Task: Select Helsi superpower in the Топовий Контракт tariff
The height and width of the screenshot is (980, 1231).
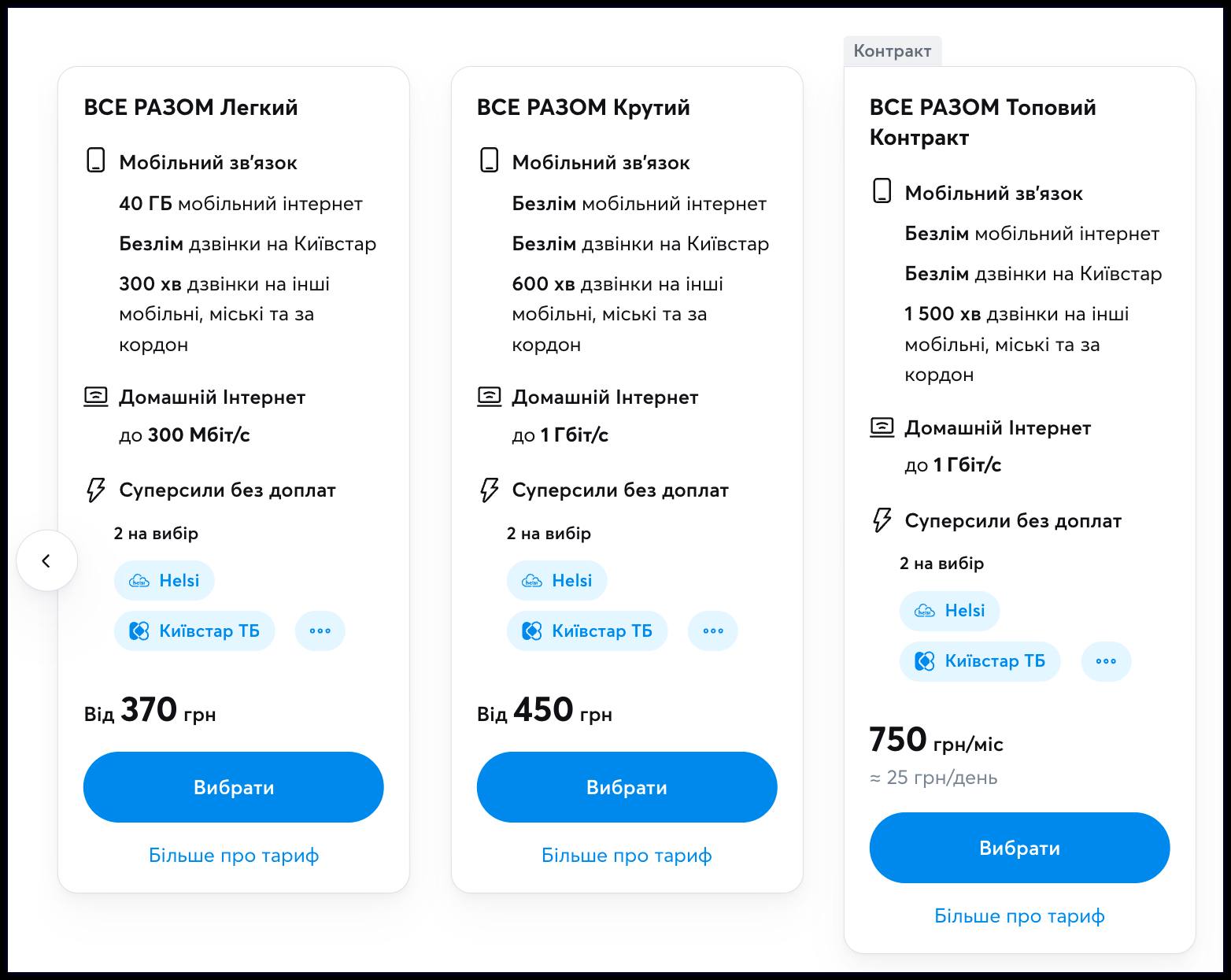Action: tap(949, 611)
